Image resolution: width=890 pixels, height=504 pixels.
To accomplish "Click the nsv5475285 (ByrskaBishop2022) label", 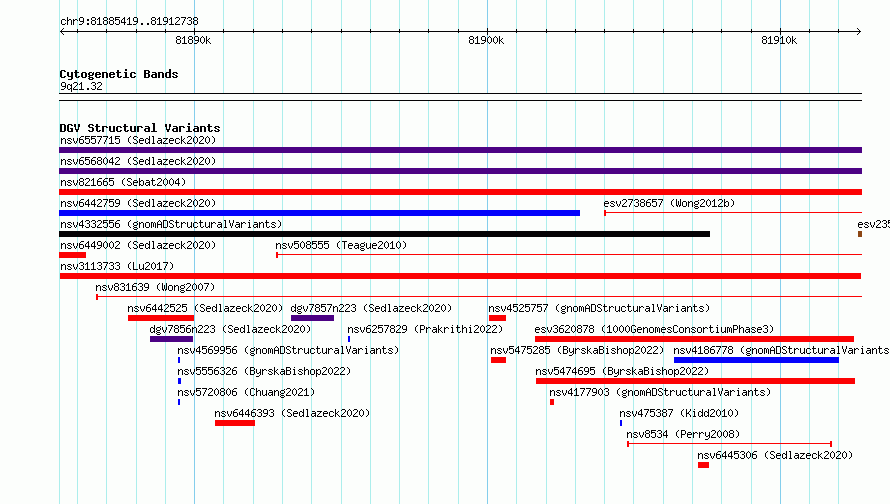I will [577, 350].
